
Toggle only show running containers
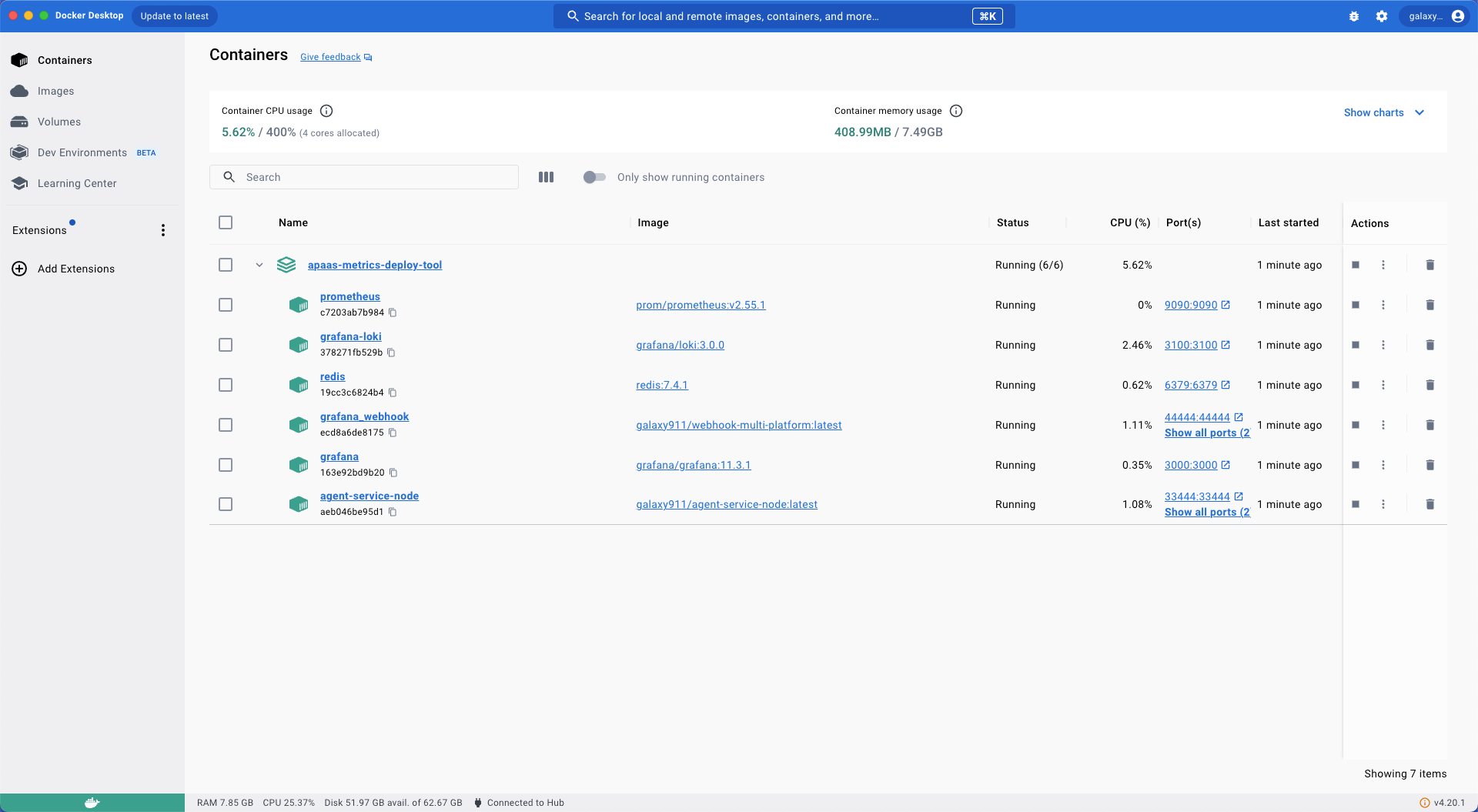[x=594, y=177]
